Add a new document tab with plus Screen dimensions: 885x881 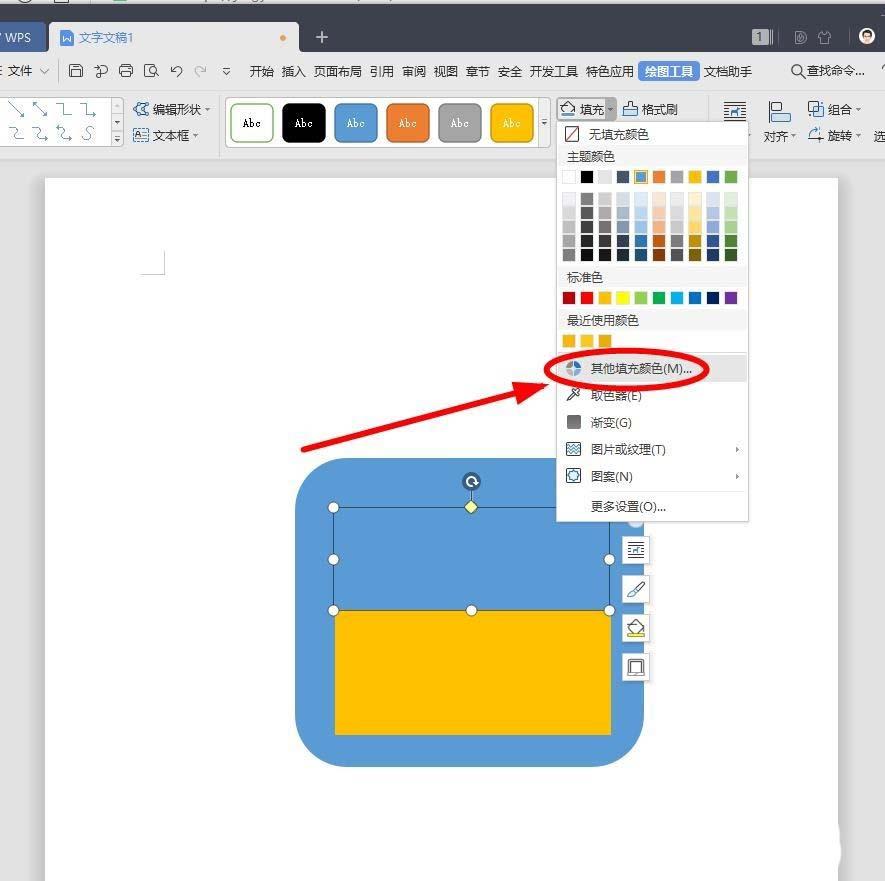(322, 37)
